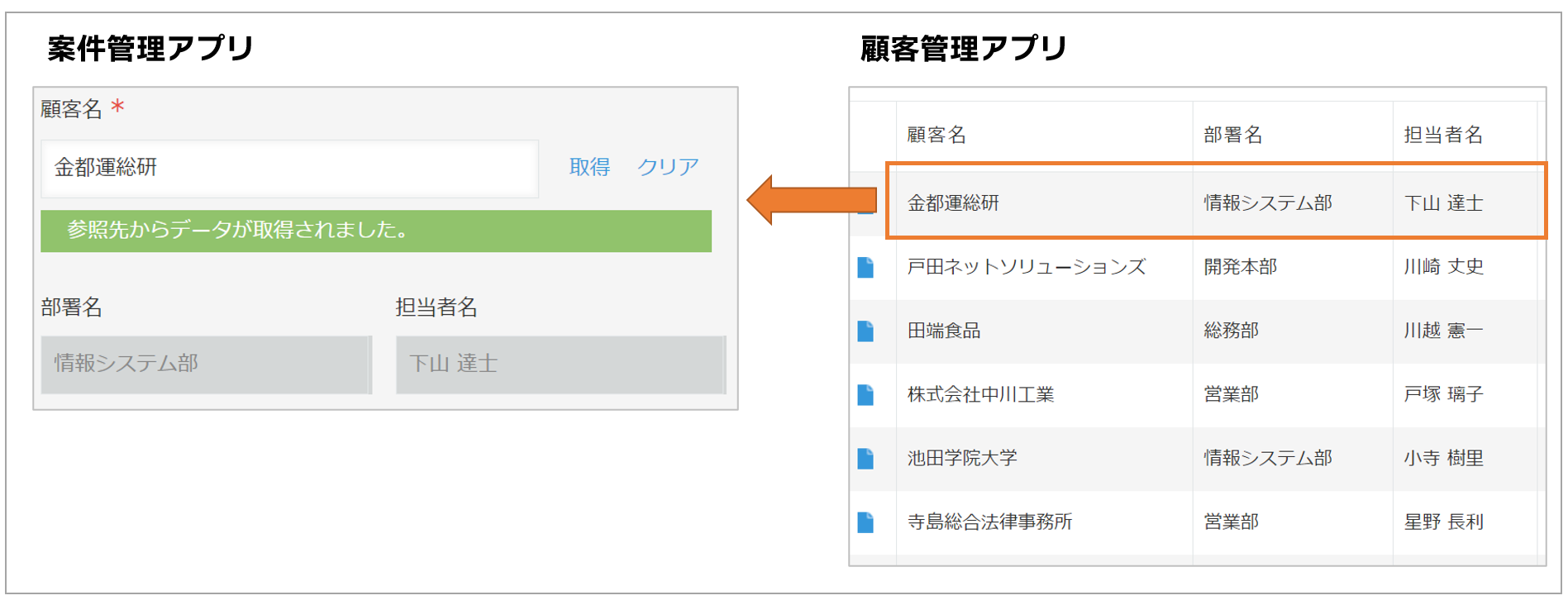The height and width of the screenshot is (605, 1568).
Task: Open record icon for 池田学院大学
Action: [x=865, y=458]
